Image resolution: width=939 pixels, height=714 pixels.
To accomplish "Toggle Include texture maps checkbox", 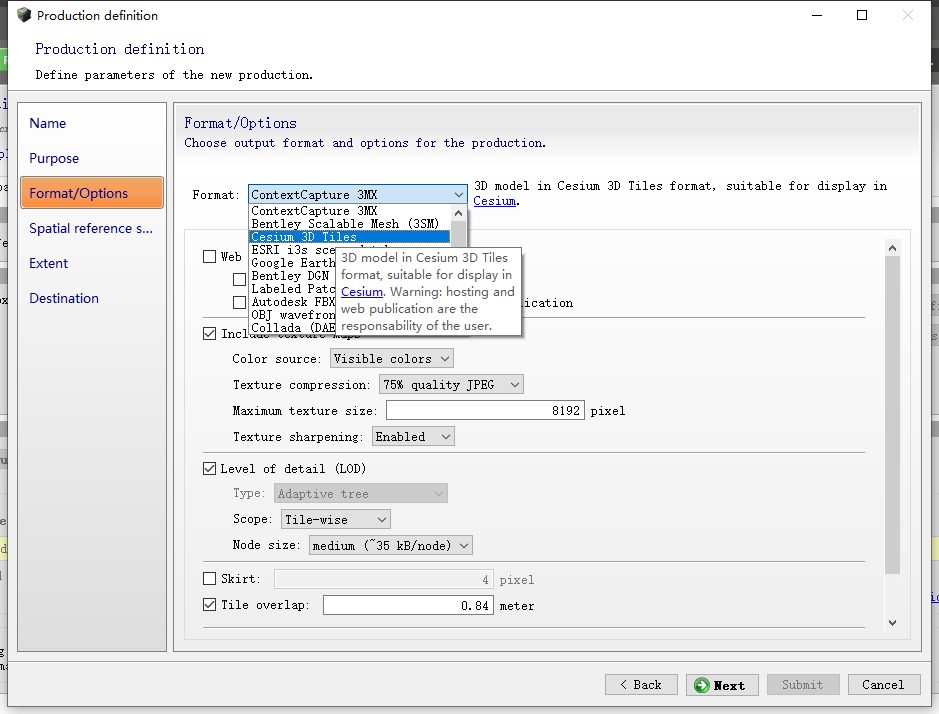I will pyautogui.click(x=209, y=334).
